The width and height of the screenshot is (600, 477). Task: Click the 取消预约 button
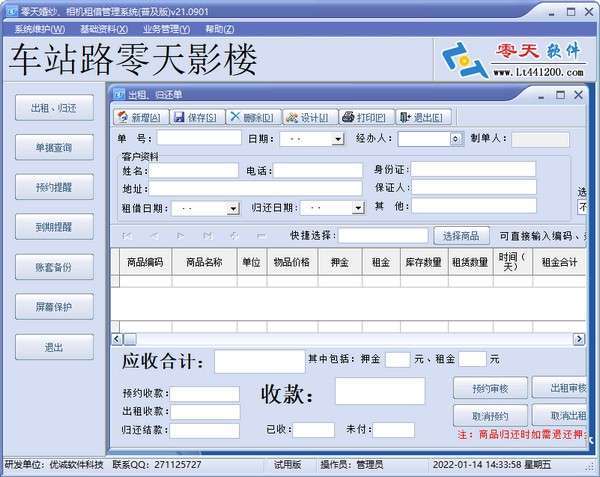click(490, 416)
